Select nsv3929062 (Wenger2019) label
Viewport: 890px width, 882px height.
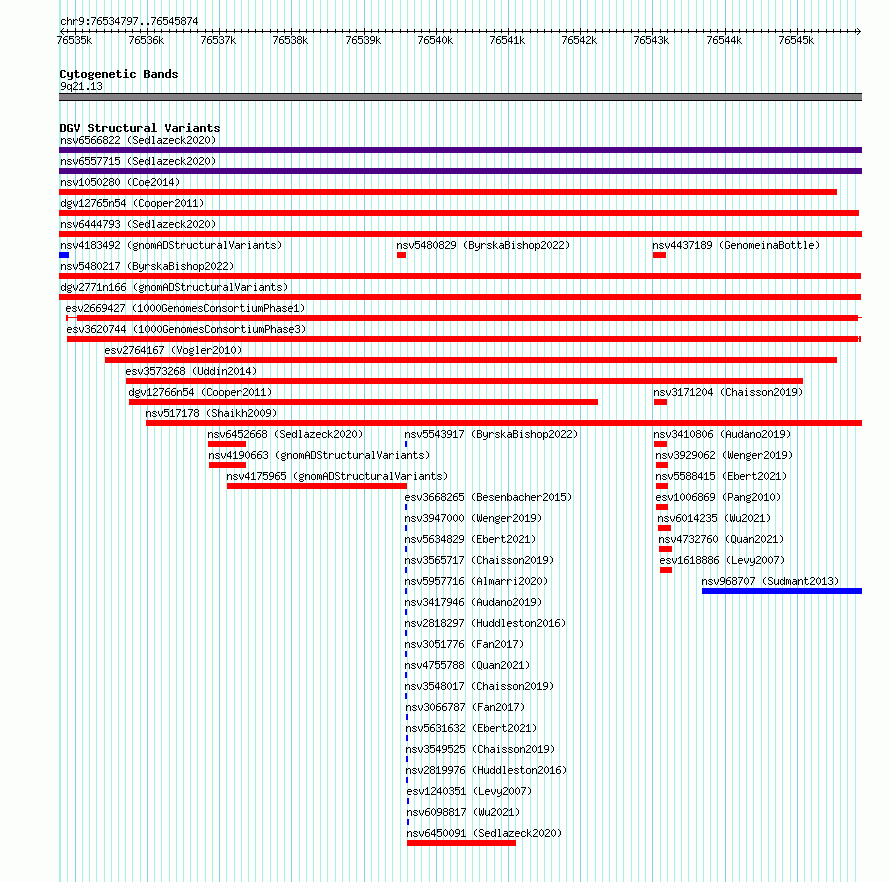pos(724,455)
